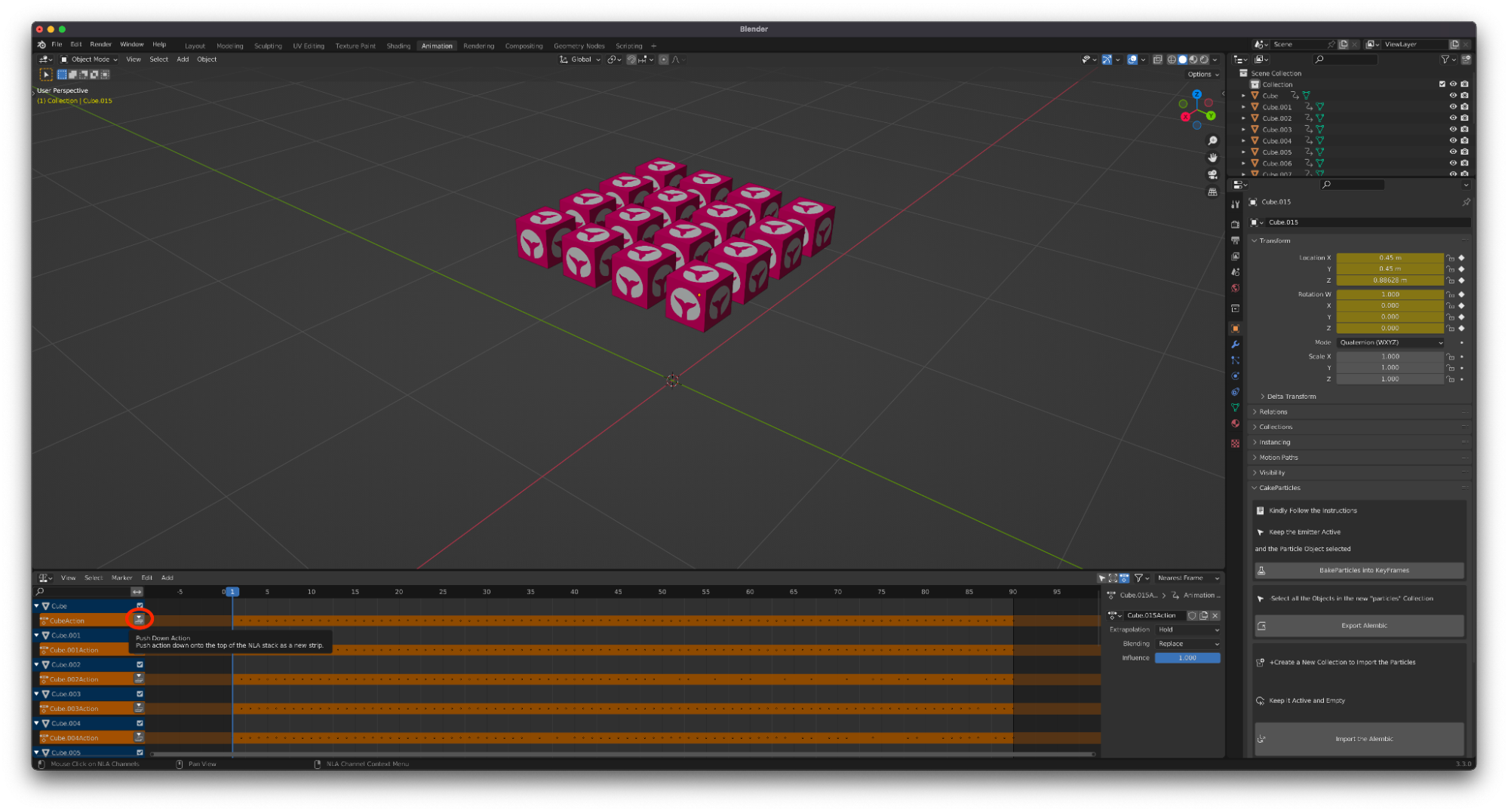Disable Cube.005 render camera icon in outliner
This screenshot has width=1508, height=812.
[1464, 152]
